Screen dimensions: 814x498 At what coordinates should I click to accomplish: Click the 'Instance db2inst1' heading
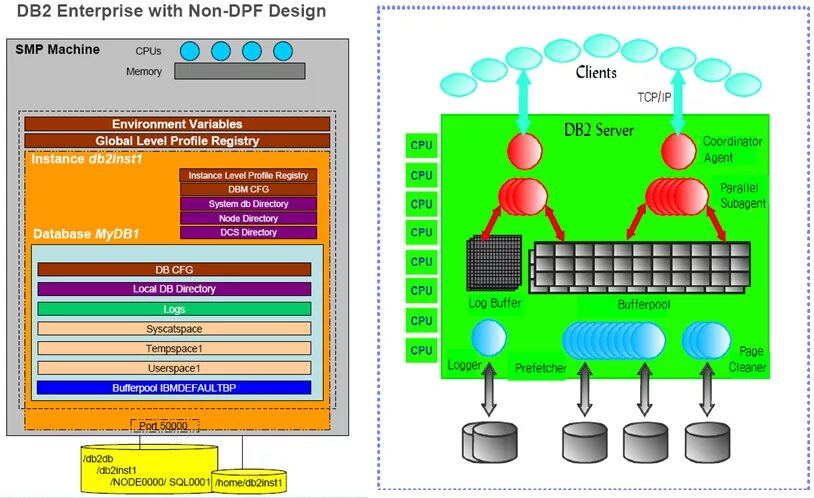[87, 159]
